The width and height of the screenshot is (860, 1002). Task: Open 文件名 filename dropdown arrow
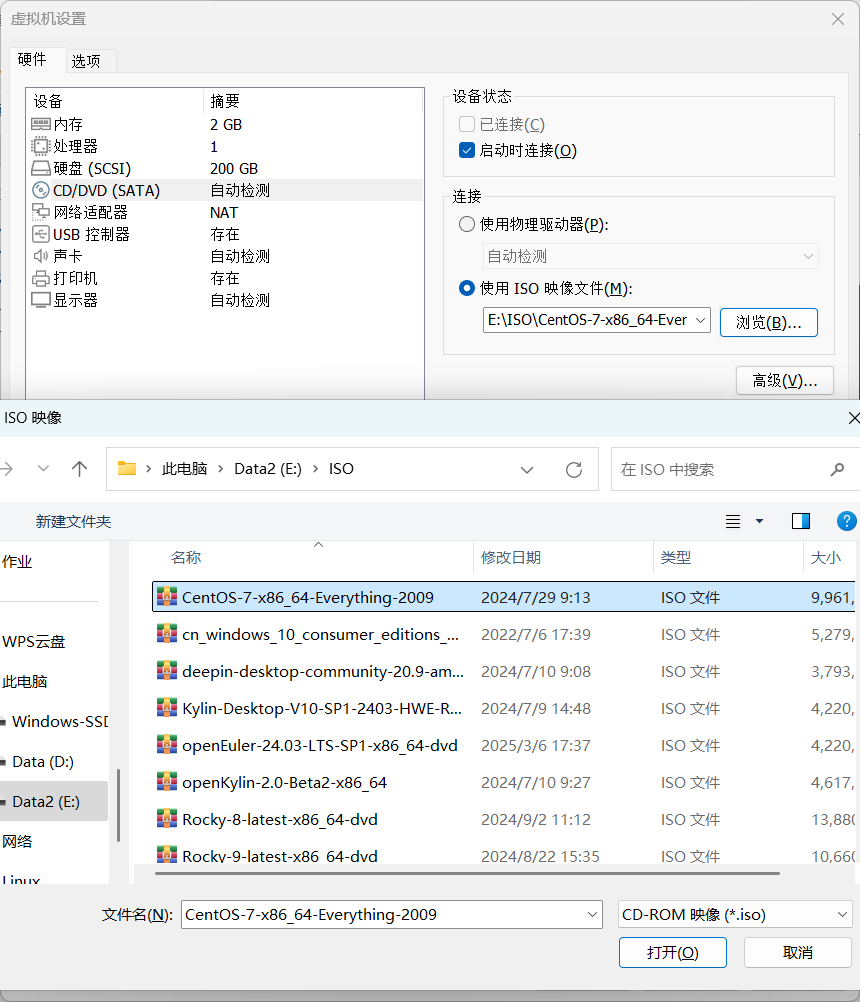pyautogui.click(x=592, y=914)
